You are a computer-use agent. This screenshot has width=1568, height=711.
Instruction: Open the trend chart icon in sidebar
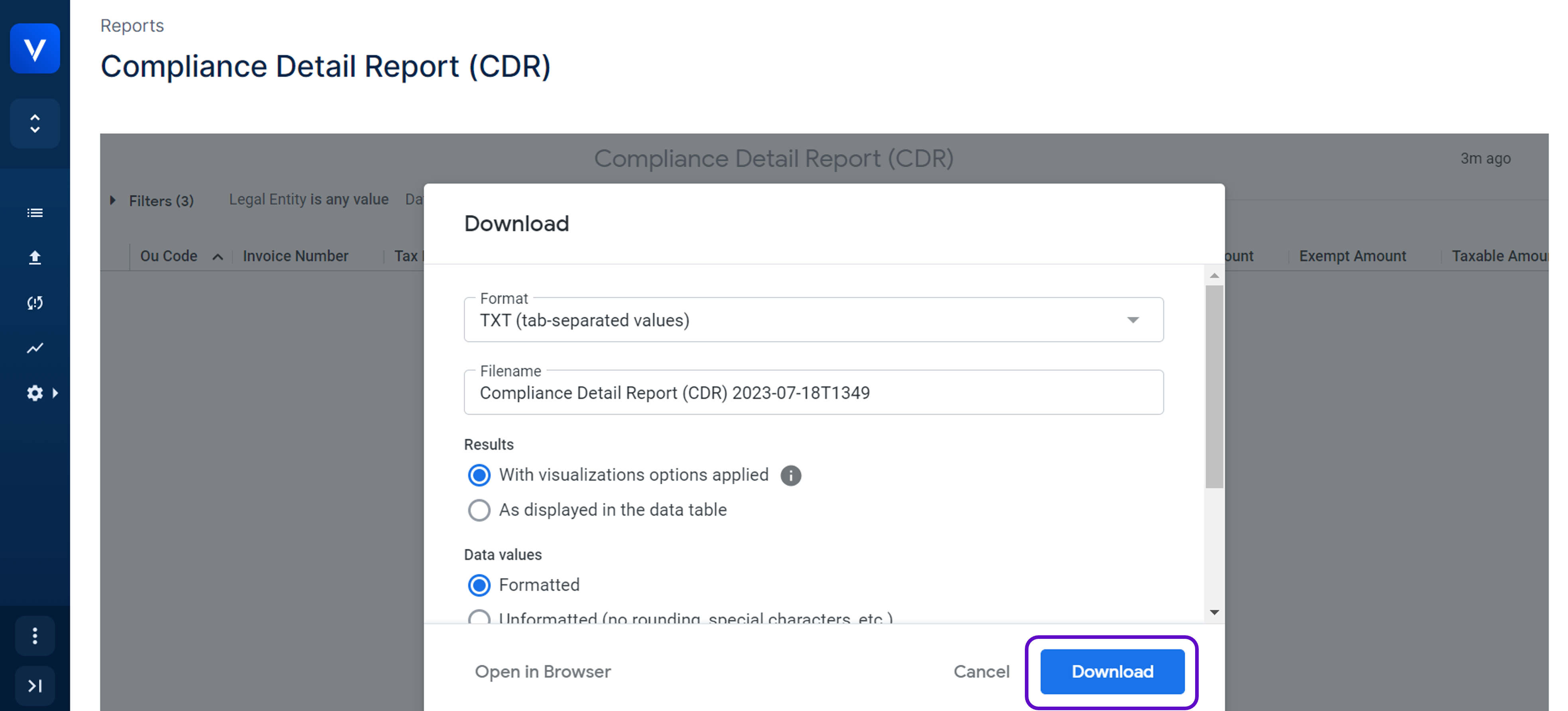click(35, 348)
